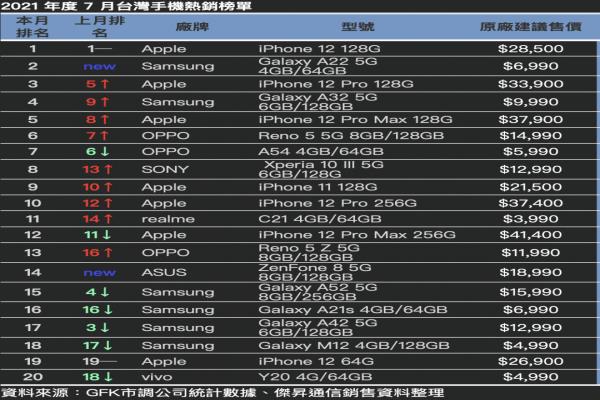This screenshot has width=600, height=400.
Task: Click the $3,990 price
Action: tap(530, 219)
